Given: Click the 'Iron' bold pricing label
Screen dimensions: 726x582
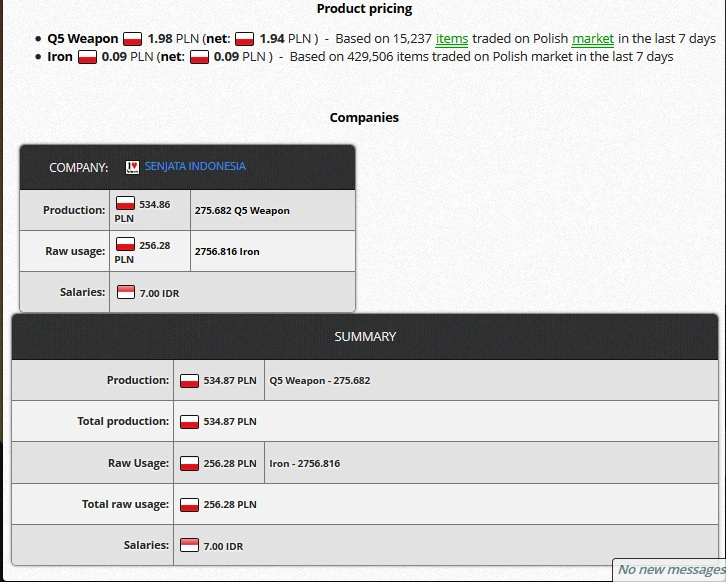Looking at the screenshot, I should pyautogui.click(x=60, y=57).
